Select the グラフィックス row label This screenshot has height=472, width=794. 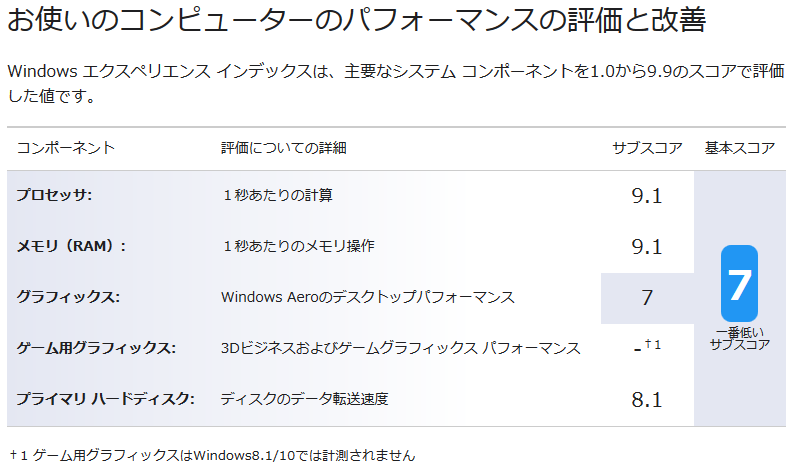[x=68, y=297]
